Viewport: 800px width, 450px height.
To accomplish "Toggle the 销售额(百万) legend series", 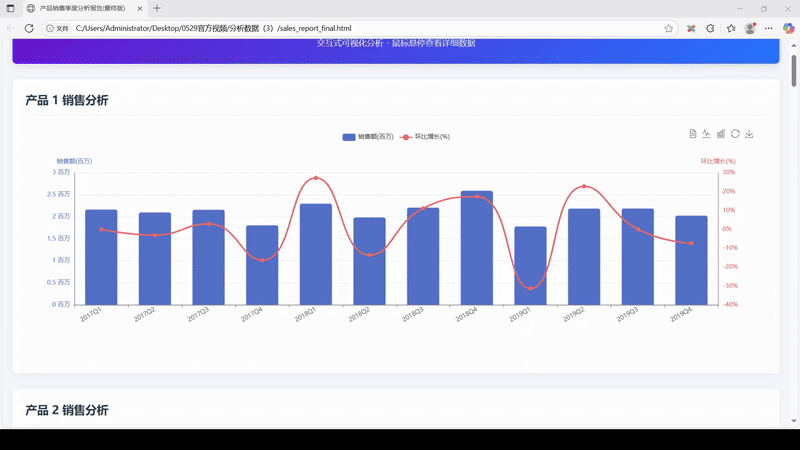I will (366, 136).
